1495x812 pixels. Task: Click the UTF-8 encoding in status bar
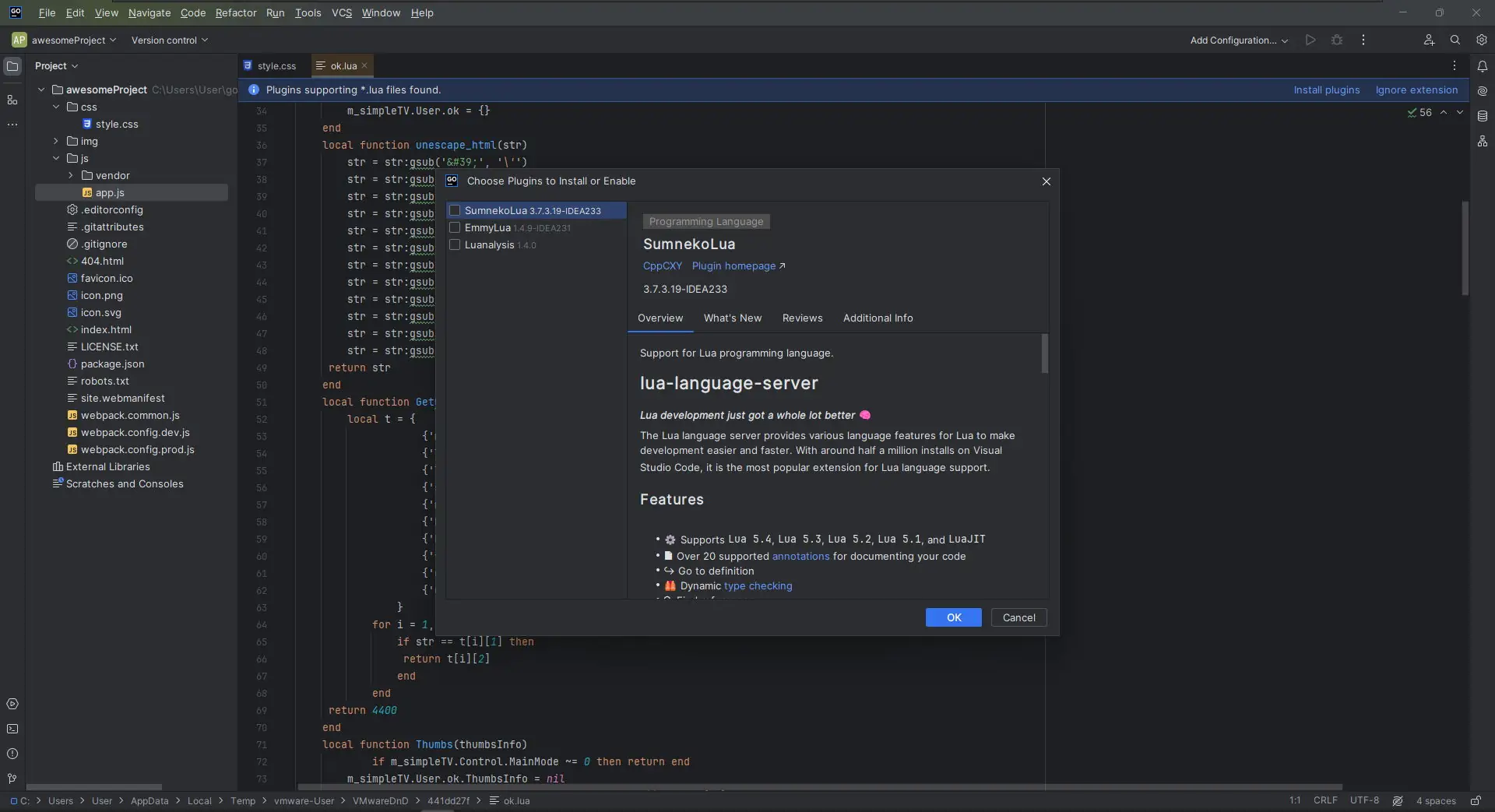coord(1364,800)
